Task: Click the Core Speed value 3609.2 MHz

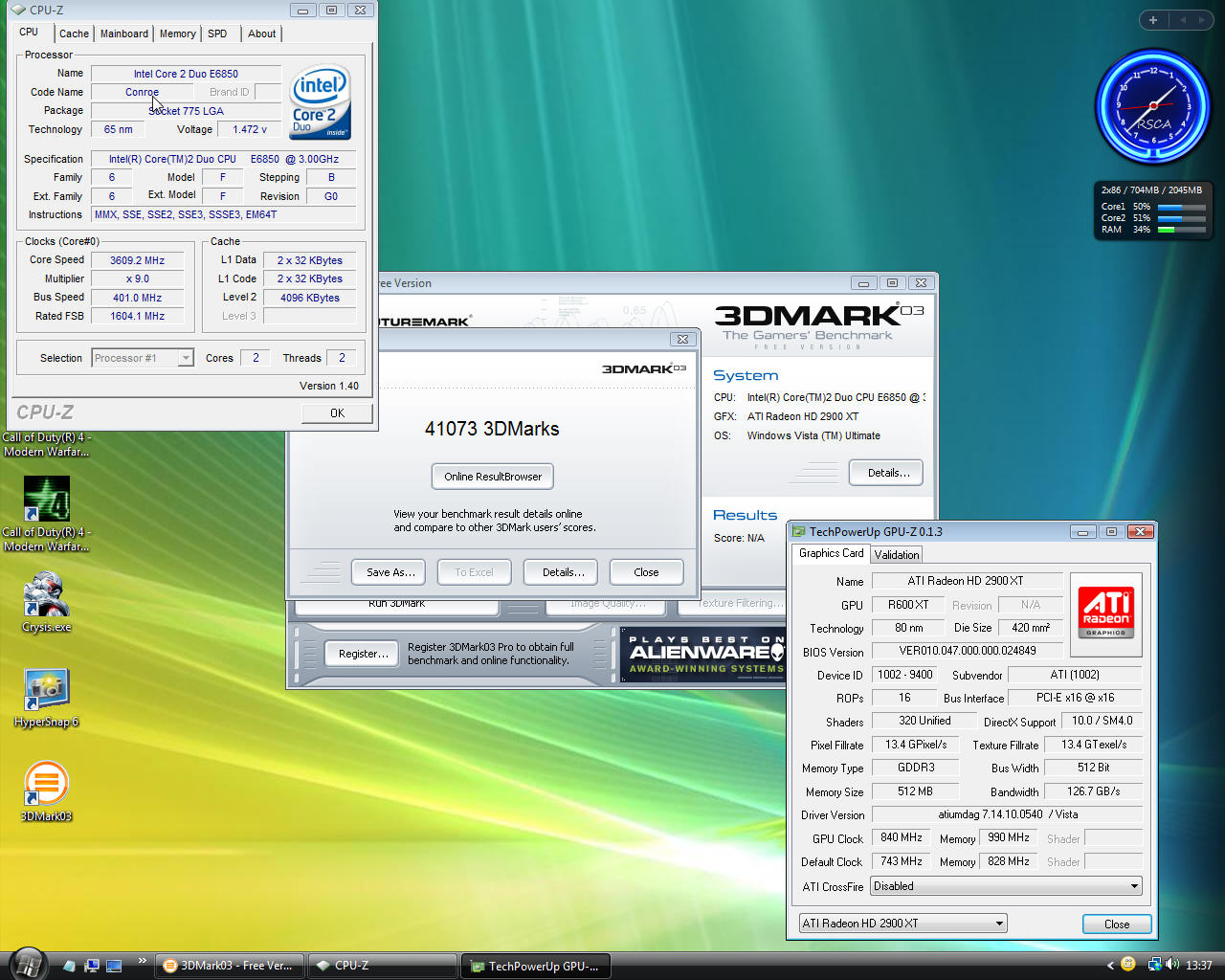Action: [137, 260]
